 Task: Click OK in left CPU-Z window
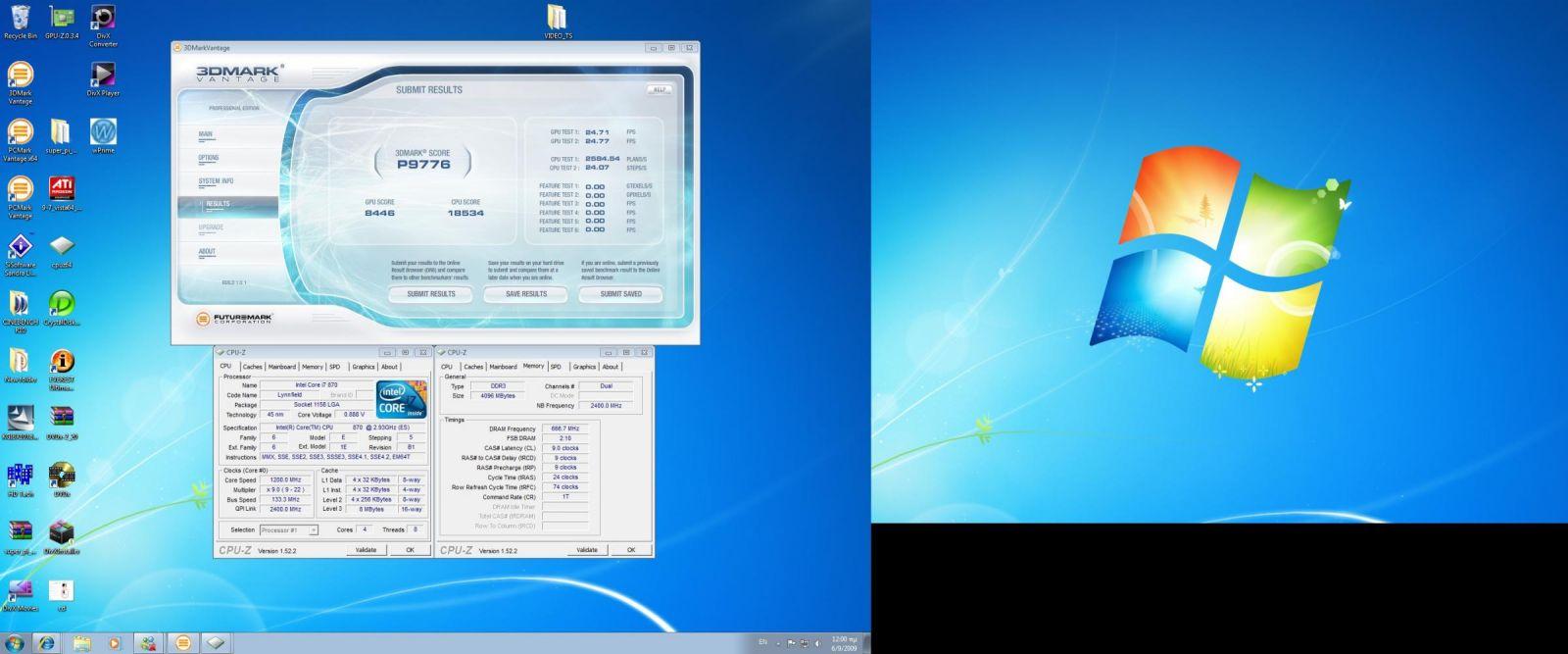click(410, 550)
